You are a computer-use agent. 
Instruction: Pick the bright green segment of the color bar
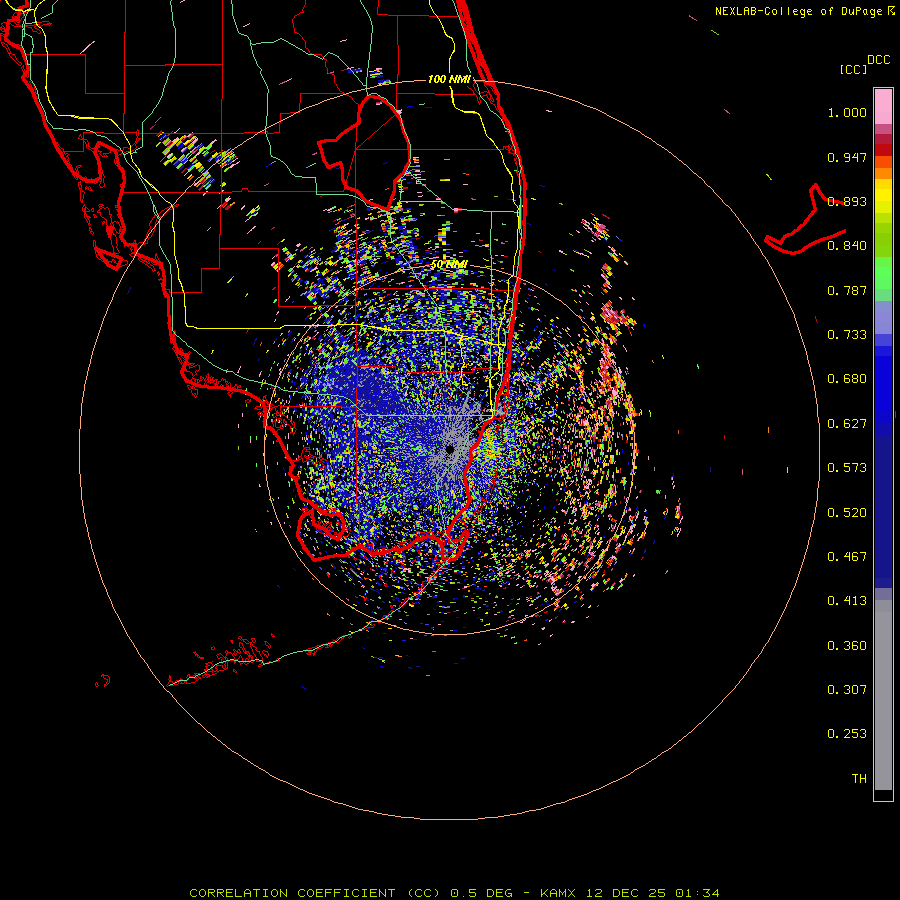883,273
